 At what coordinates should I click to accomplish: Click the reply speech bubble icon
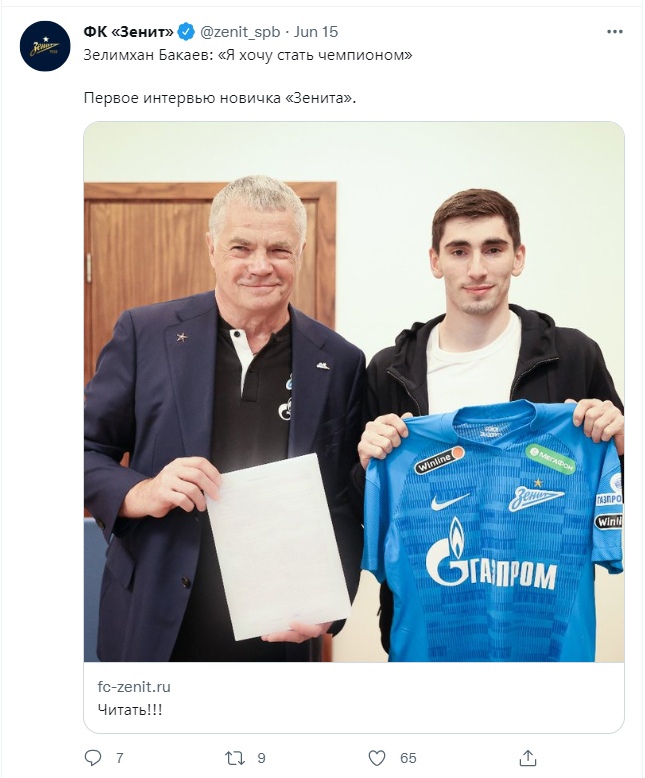(93, 758)
